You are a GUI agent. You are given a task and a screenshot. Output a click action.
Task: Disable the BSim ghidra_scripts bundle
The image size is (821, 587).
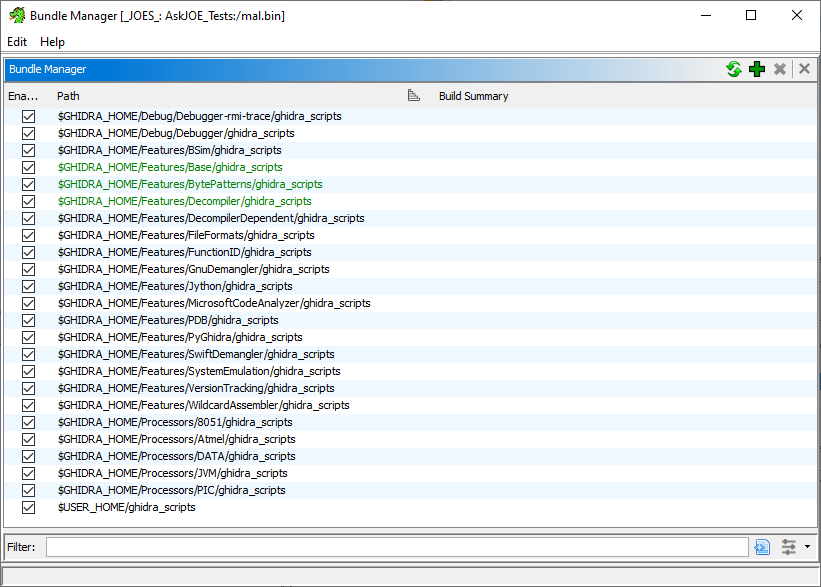tap(28, 150)
